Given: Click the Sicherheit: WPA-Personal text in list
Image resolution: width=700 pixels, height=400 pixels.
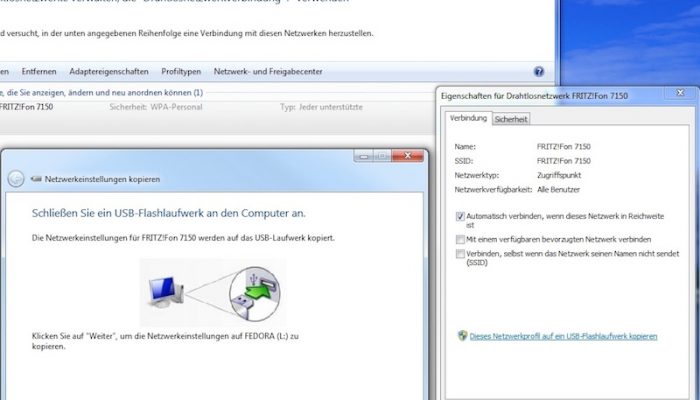Looking at the screenshot, I should (156, 107).
